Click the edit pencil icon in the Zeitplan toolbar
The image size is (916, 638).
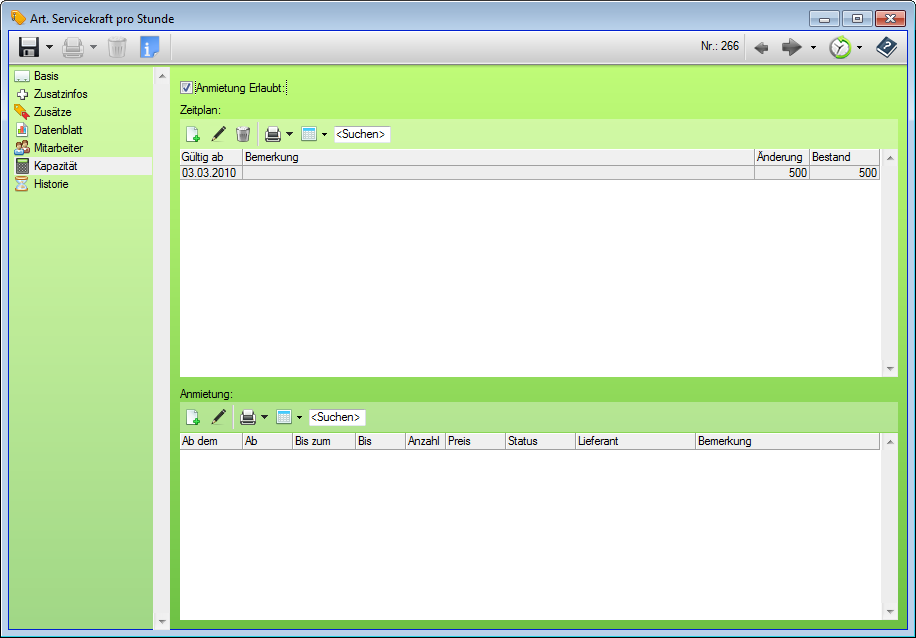(x=218, y=134)
